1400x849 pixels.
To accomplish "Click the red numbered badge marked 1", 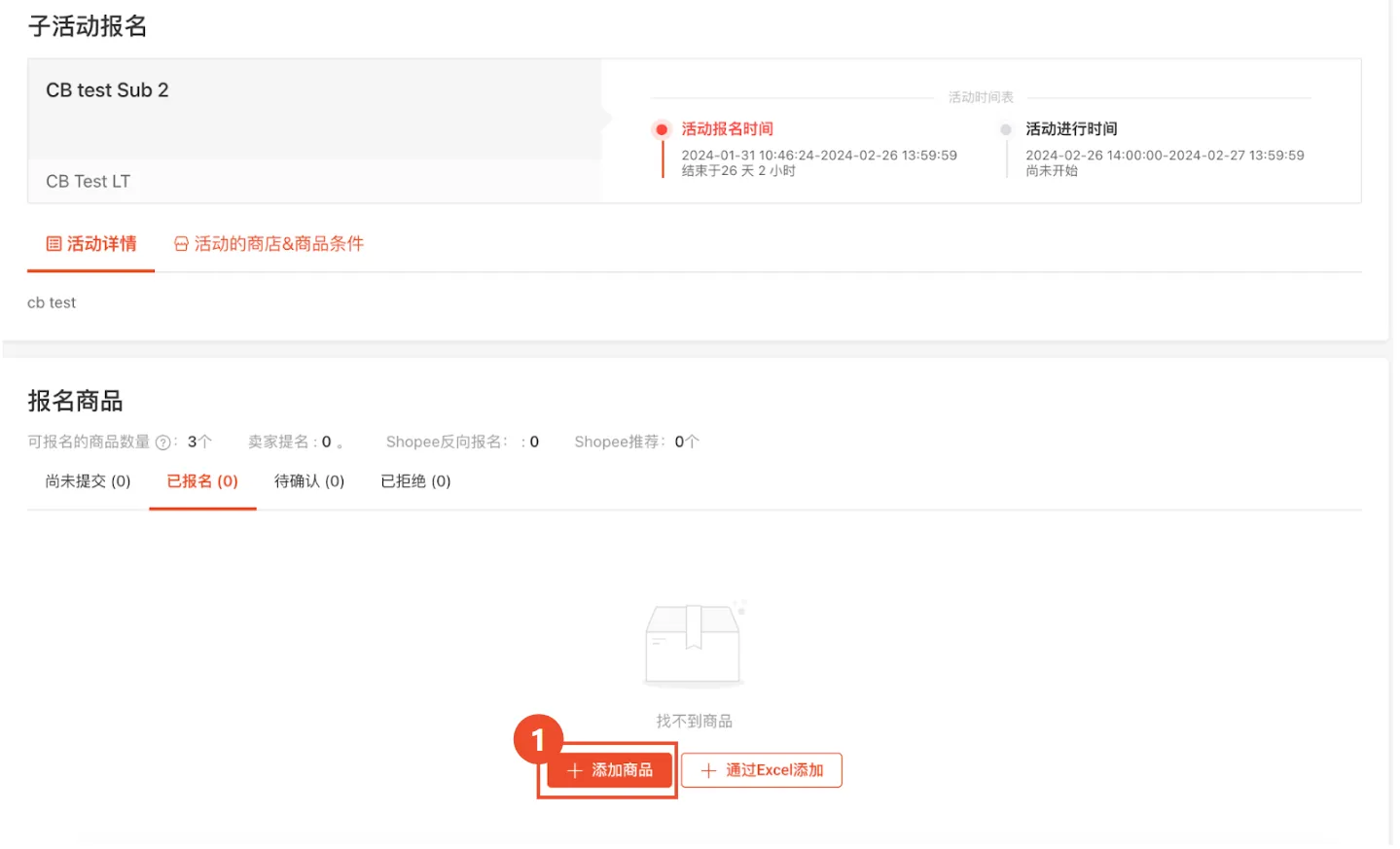I will click(536, 742).
